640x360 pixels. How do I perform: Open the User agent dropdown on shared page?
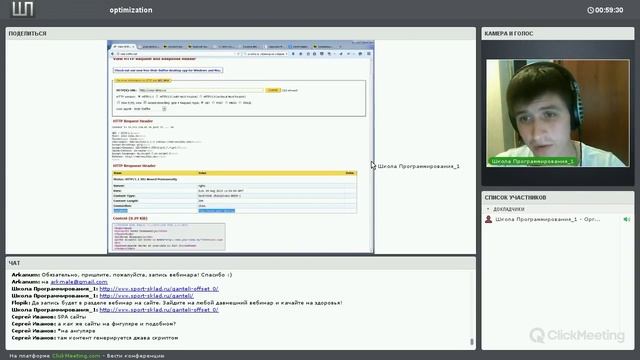pos(164,109)
